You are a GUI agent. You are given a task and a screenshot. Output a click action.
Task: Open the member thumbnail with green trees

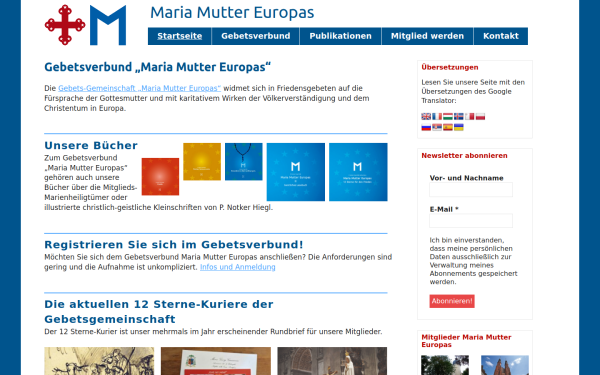point(445,365)
